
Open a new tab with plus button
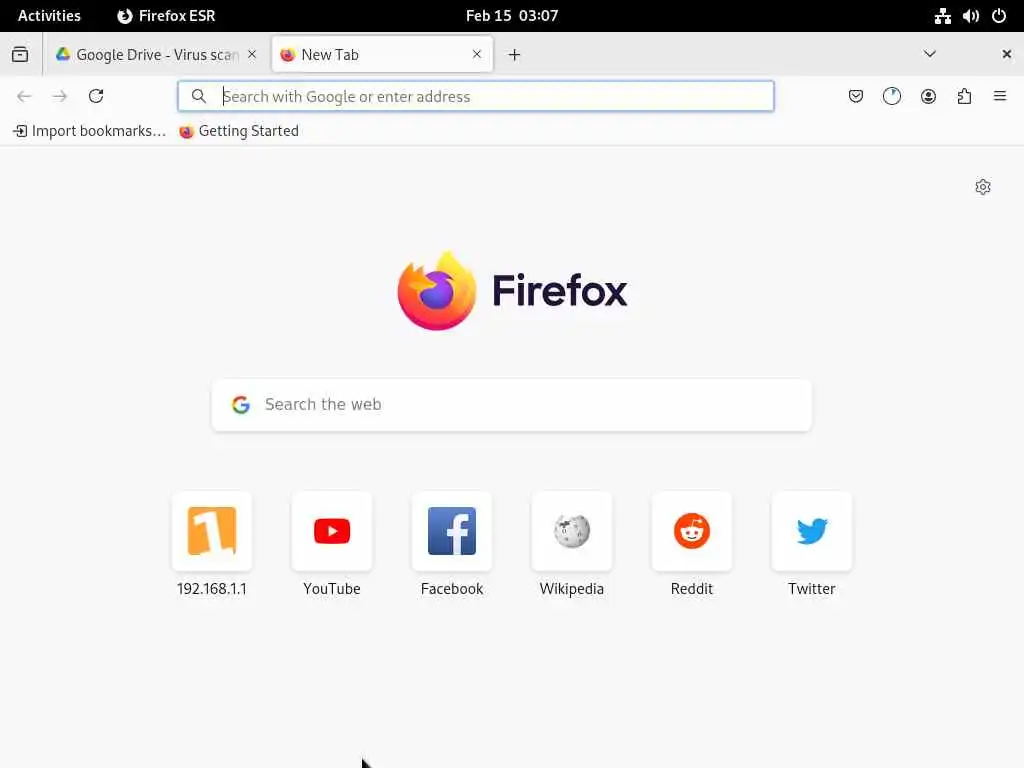[x=515, y=55]
